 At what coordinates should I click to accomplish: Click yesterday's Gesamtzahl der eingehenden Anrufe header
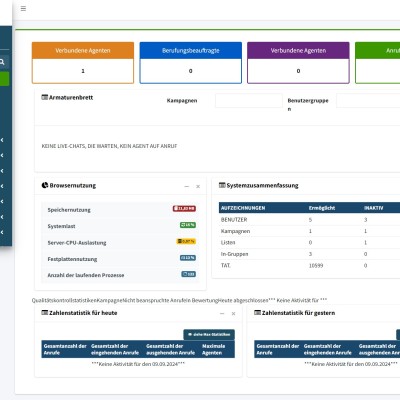tap(328, 349)
